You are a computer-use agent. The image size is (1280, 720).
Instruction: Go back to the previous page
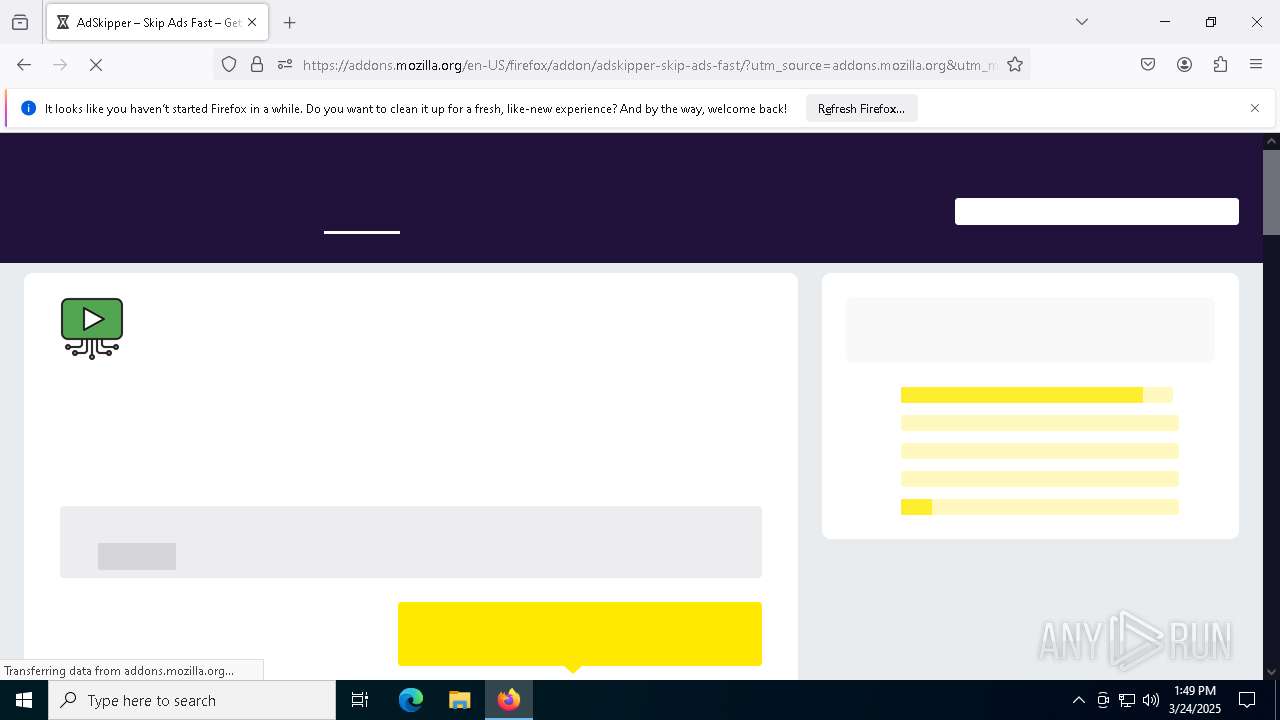pyautogui.click(x=24, y=65)
